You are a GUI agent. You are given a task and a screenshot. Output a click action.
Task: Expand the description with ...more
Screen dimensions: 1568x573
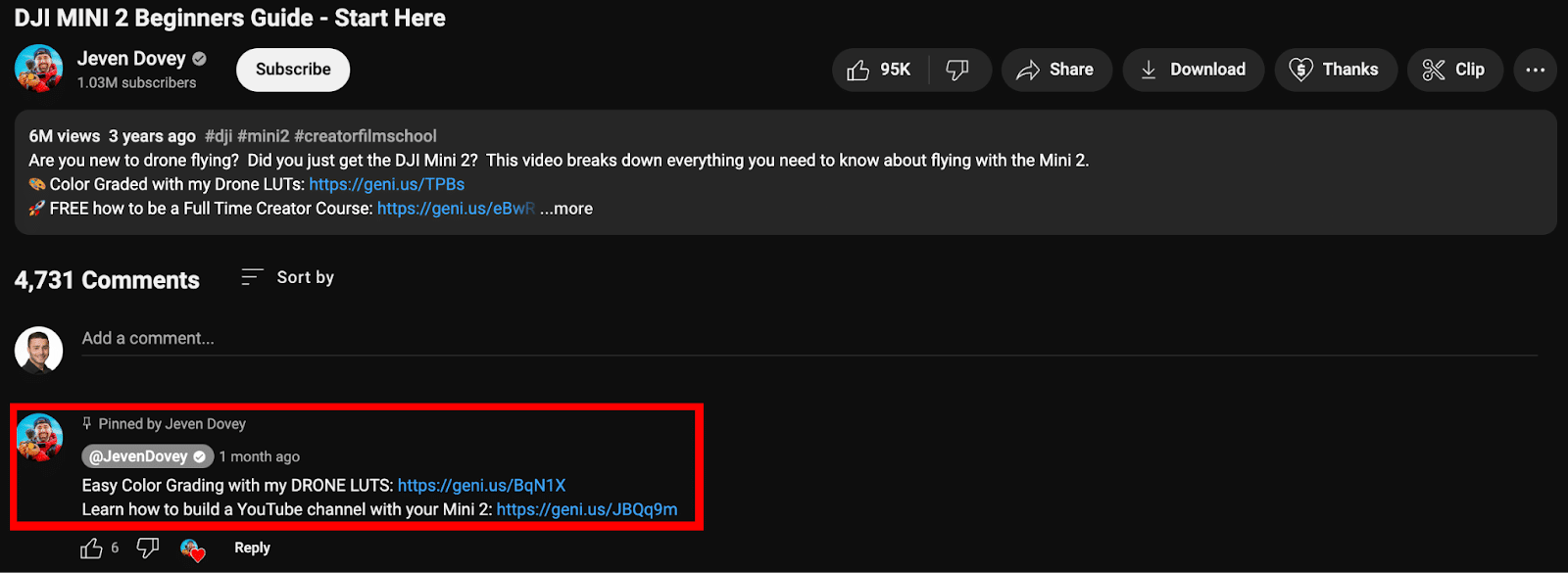[566, 208]
